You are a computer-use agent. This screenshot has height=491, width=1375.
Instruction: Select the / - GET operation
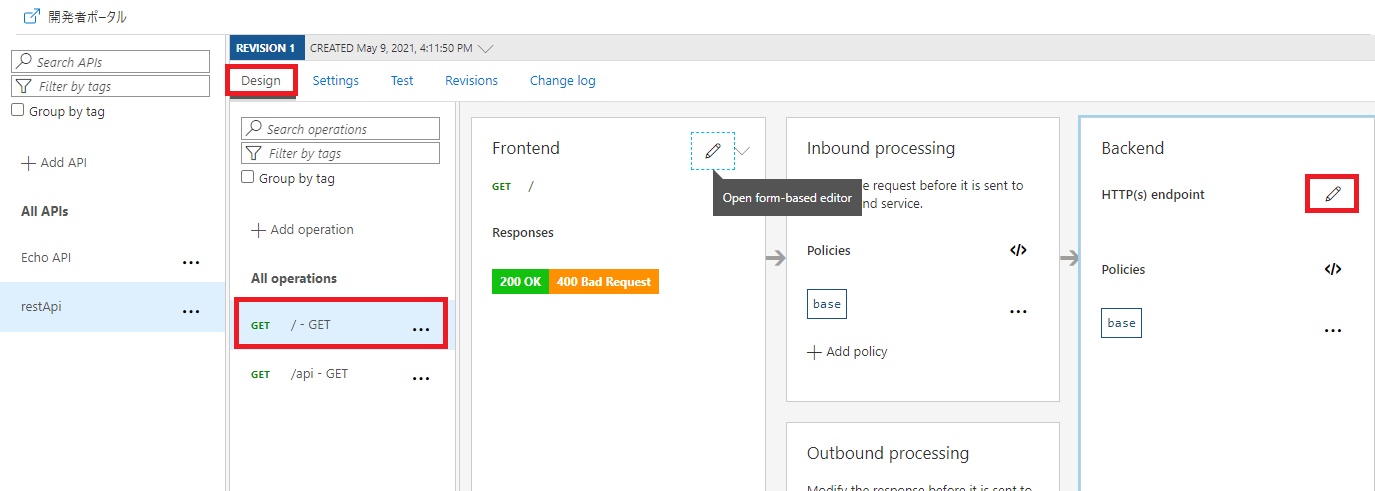[x=341, y=324]
